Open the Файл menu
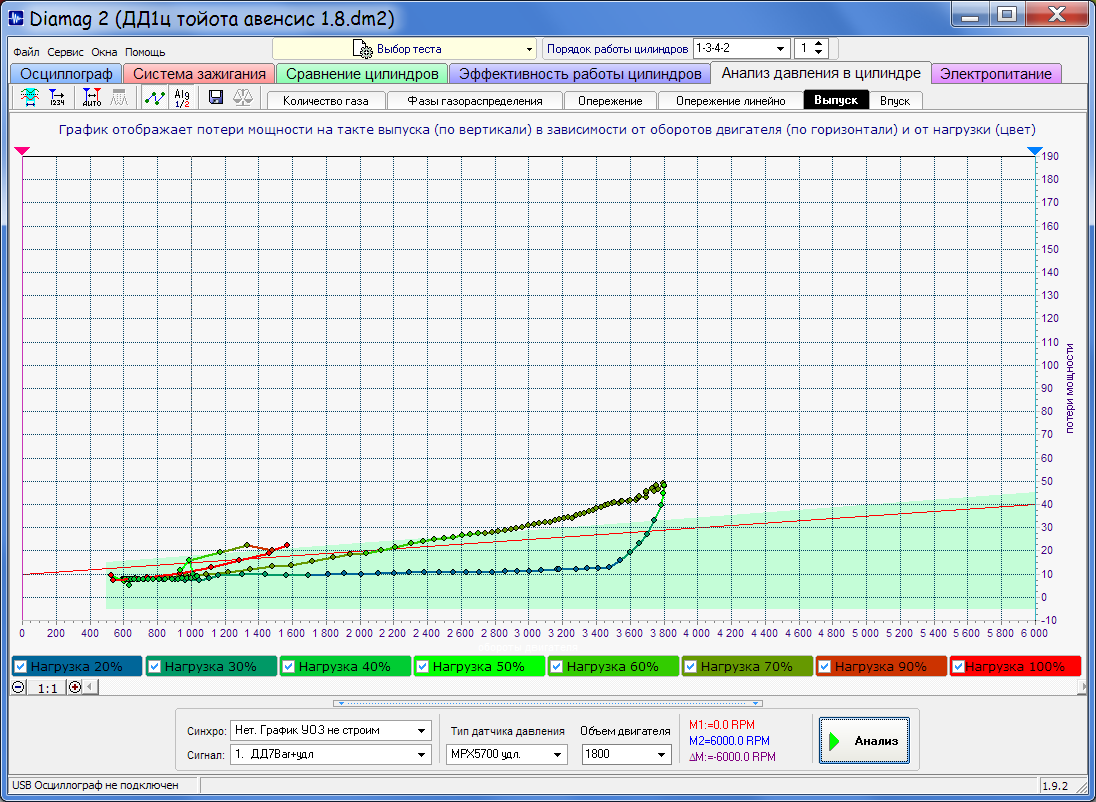Image resolution: width=1096 pixels, height=802 pixels. point(26,52)
